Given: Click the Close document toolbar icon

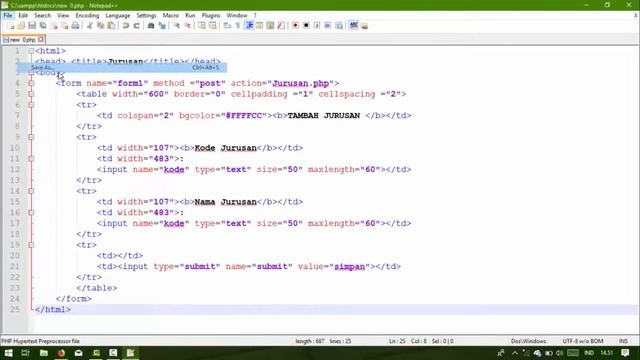Looking at the screenshot, I should [54, 26].
